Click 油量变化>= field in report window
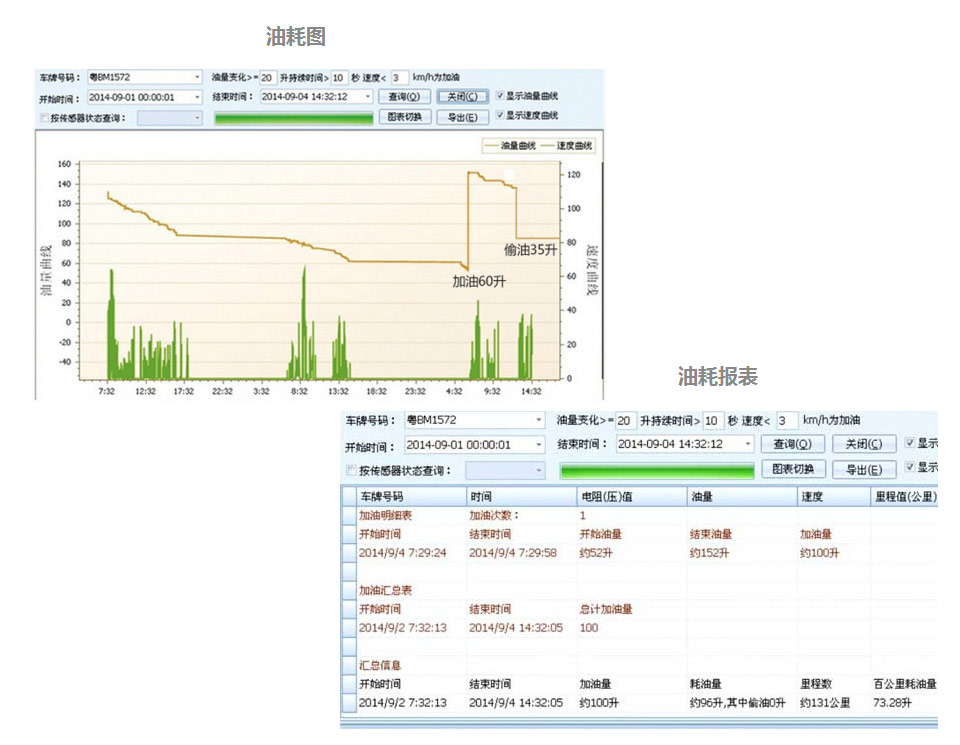This screenshot has height=745, width=960. coord(625,421)
